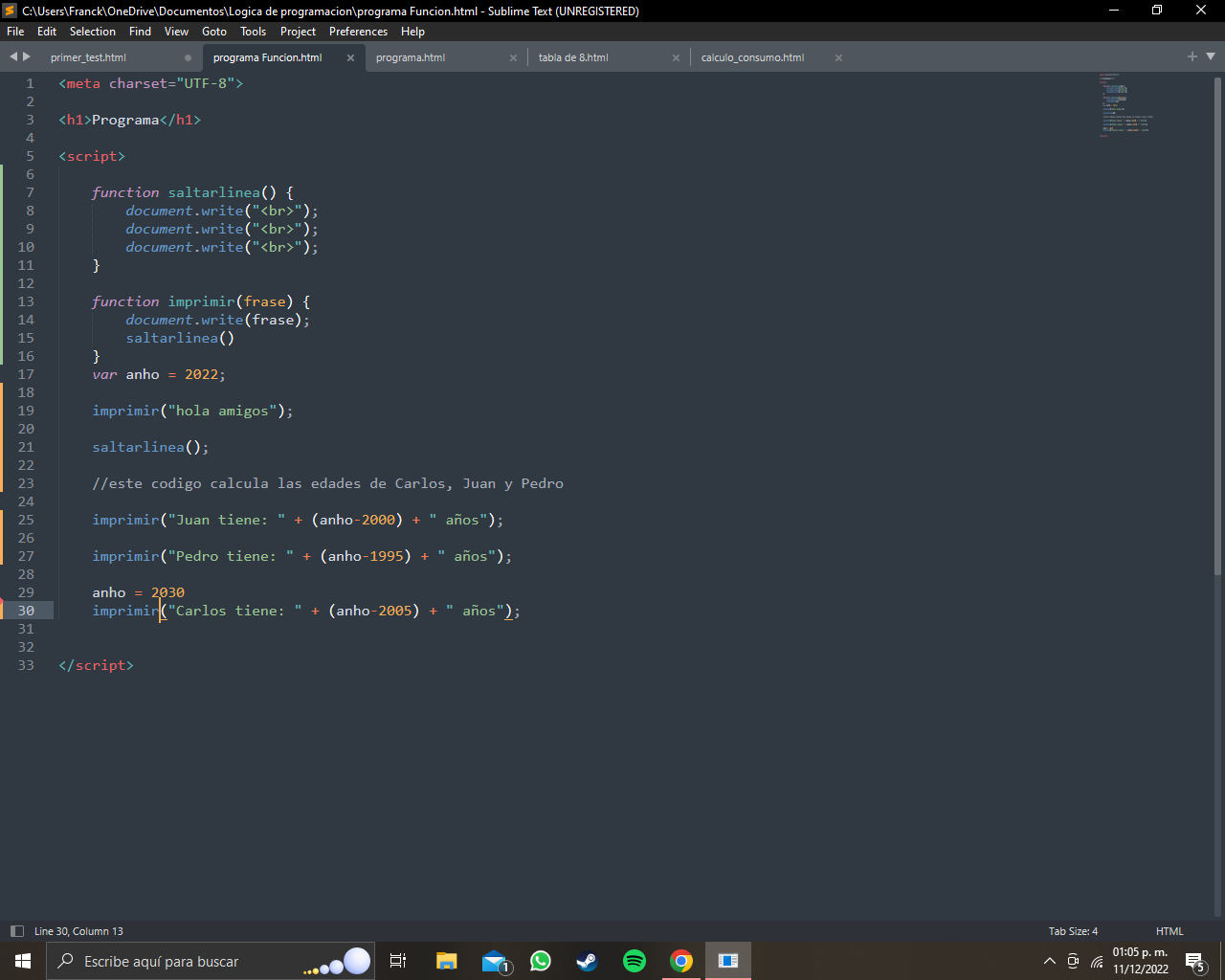The height and width of the screenshot is (980, 1225).
Task: Open the Mail app on the taskbar
Action: click(x=494, y=961)
